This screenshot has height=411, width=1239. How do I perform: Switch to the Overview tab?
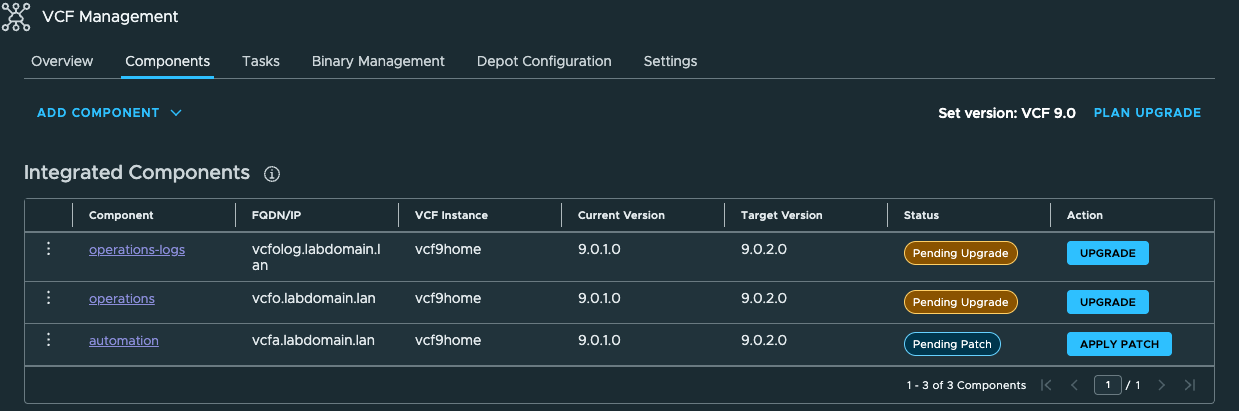coord(62,61)
